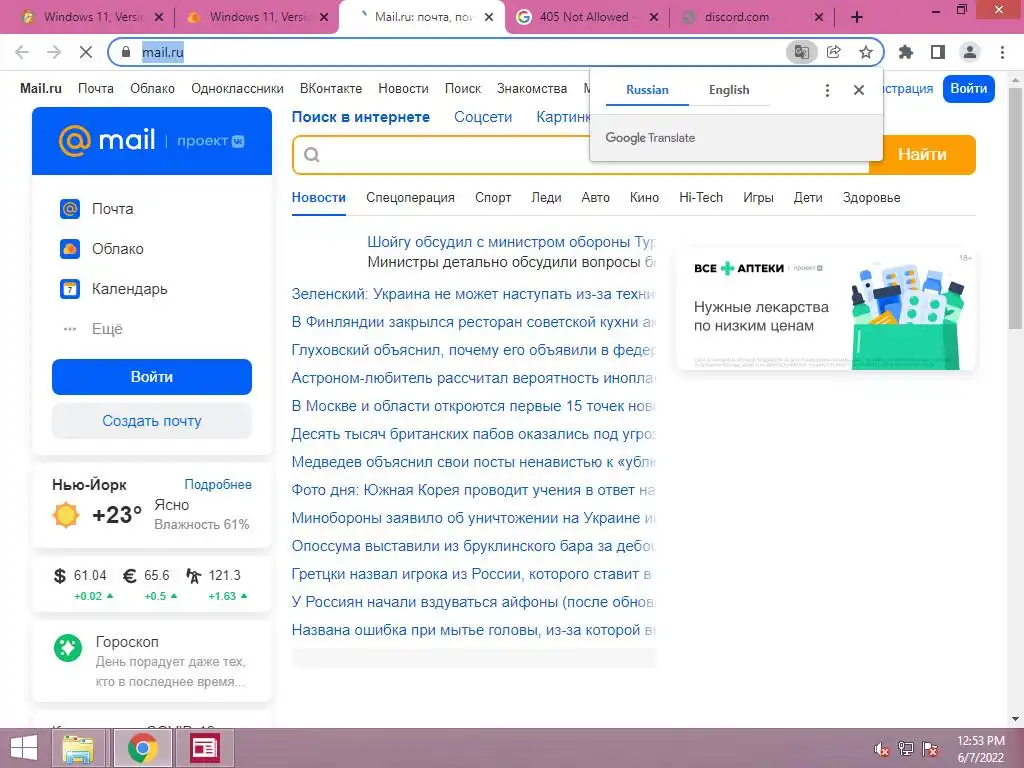This screenshot has width=1024, height=768.
Task: Open Здоровье news category
Action: pos(871,198)
